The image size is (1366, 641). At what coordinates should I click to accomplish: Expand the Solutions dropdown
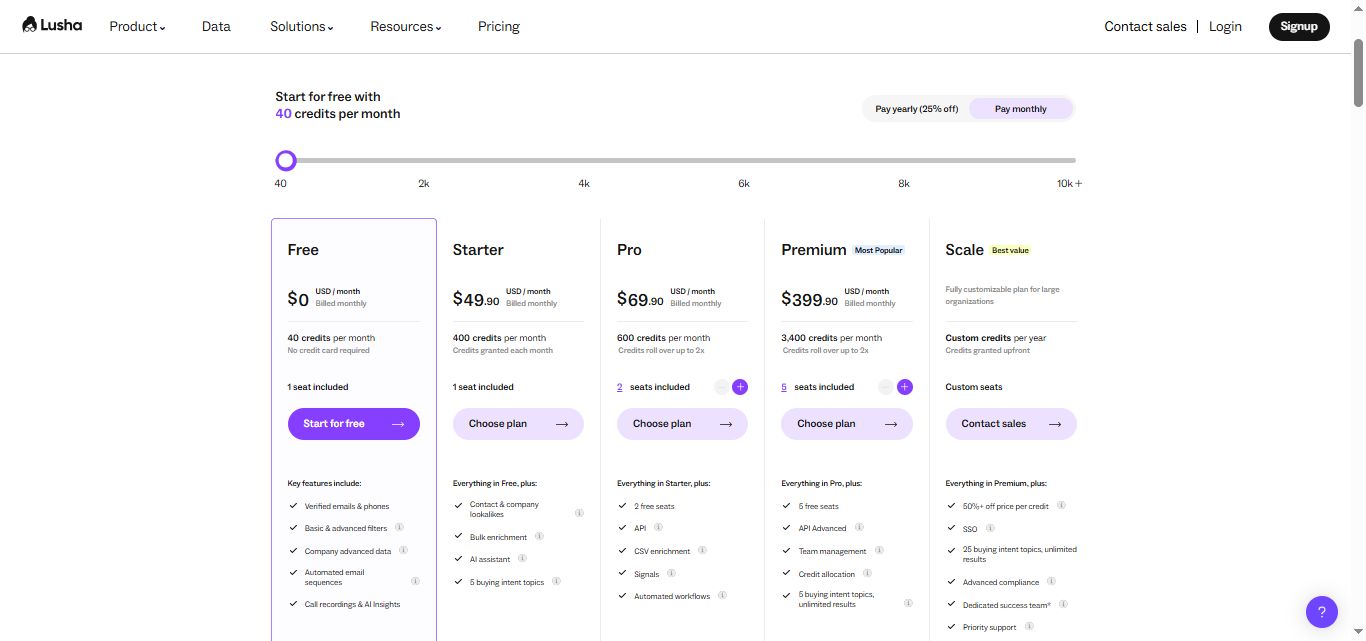(300, 27)
